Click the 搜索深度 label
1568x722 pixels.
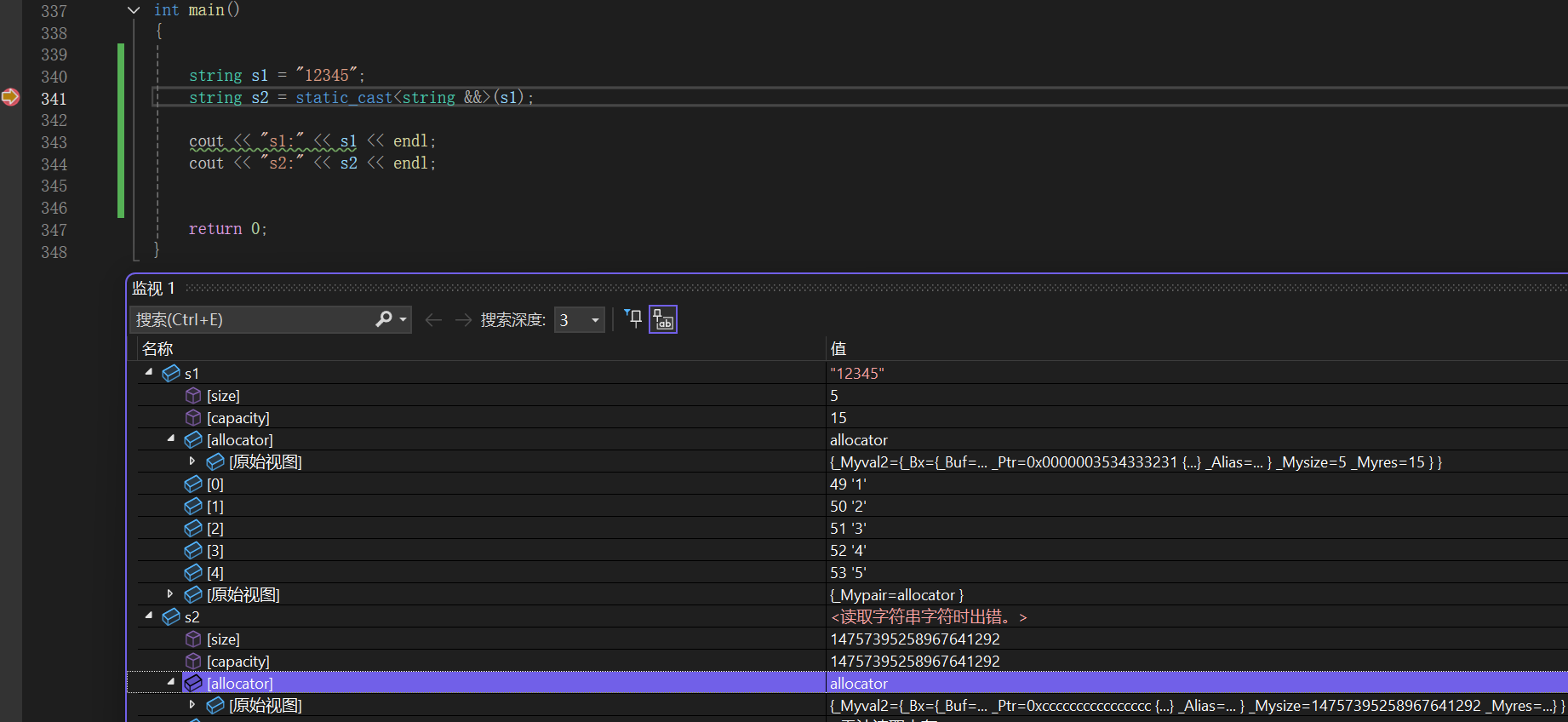(512, 320)
